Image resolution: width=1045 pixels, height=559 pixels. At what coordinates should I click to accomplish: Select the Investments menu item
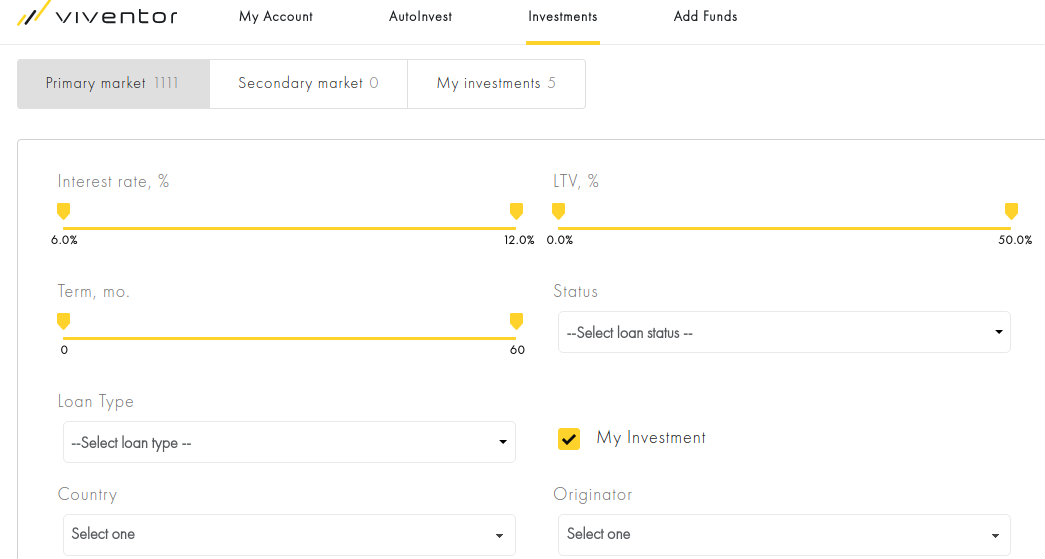click(x=562, y=17)
